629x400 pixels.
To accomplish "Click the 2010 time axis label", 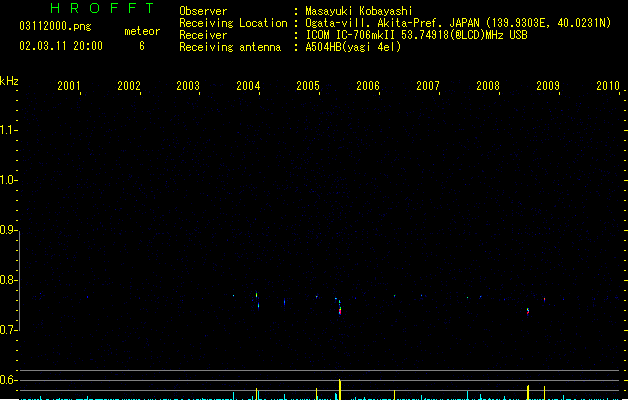I will (x=608, y=85).
